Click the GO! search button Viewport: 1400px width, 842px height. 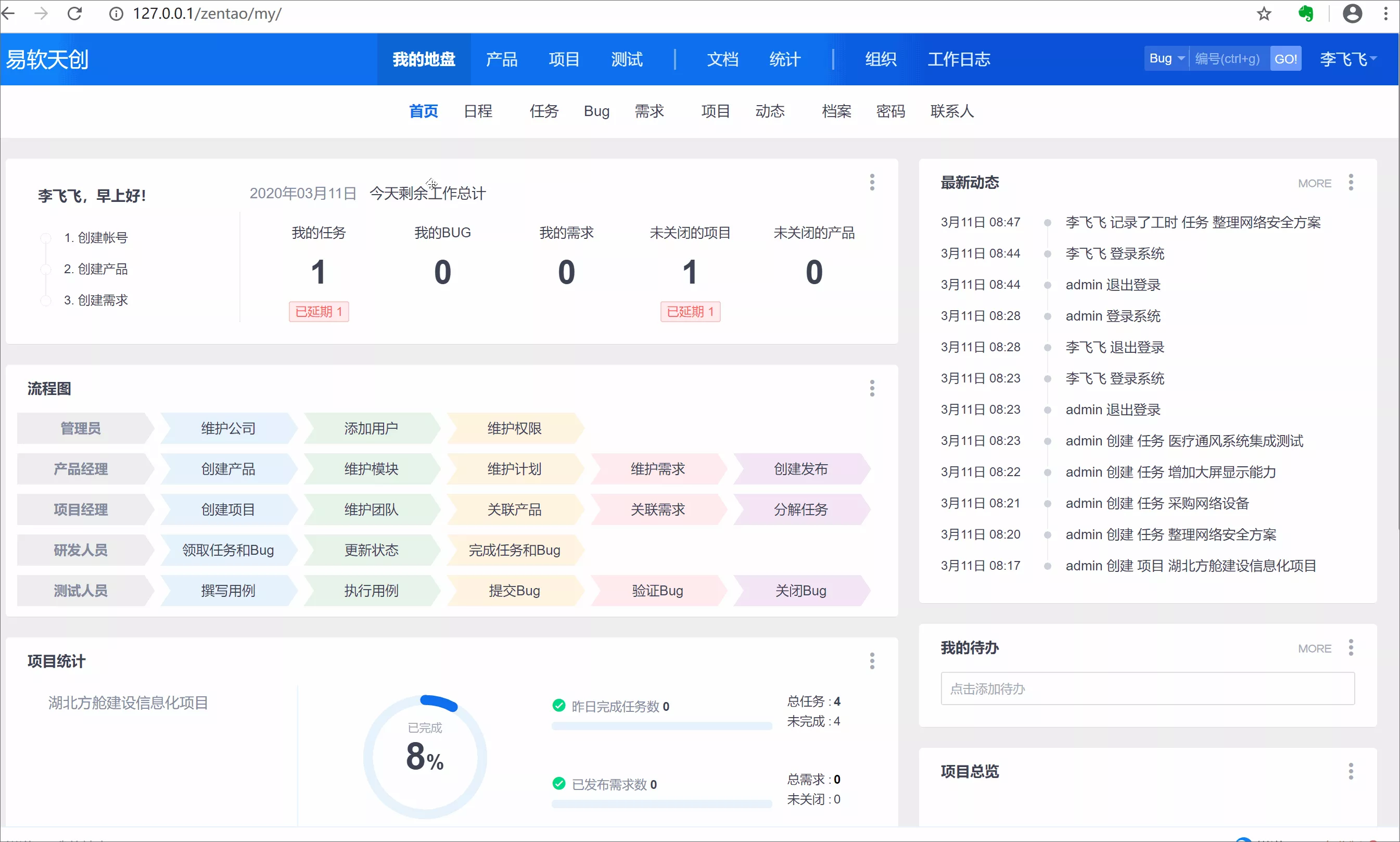click(x=1286, y=58)
